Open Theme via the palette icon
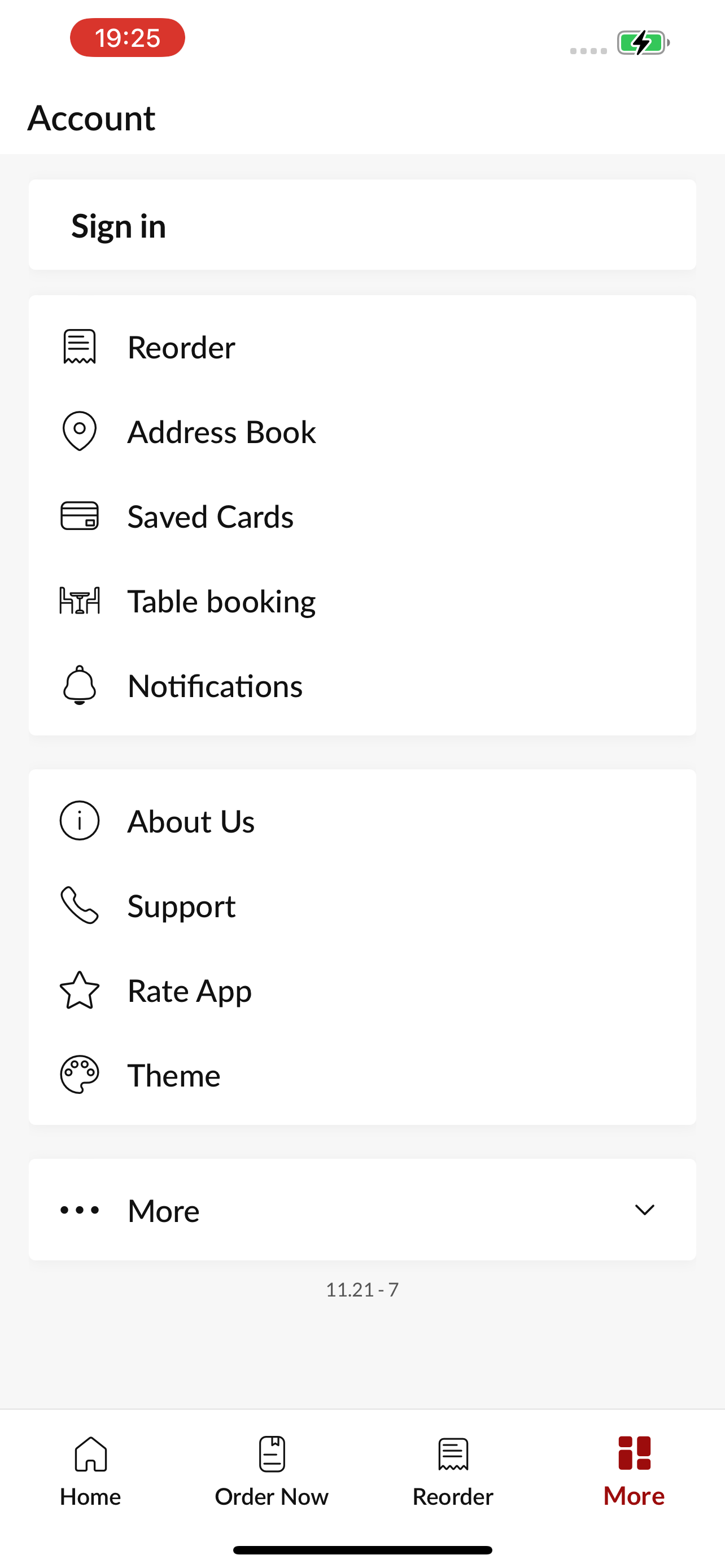This screenshot has width=725, height=1568. point(80,1075)
